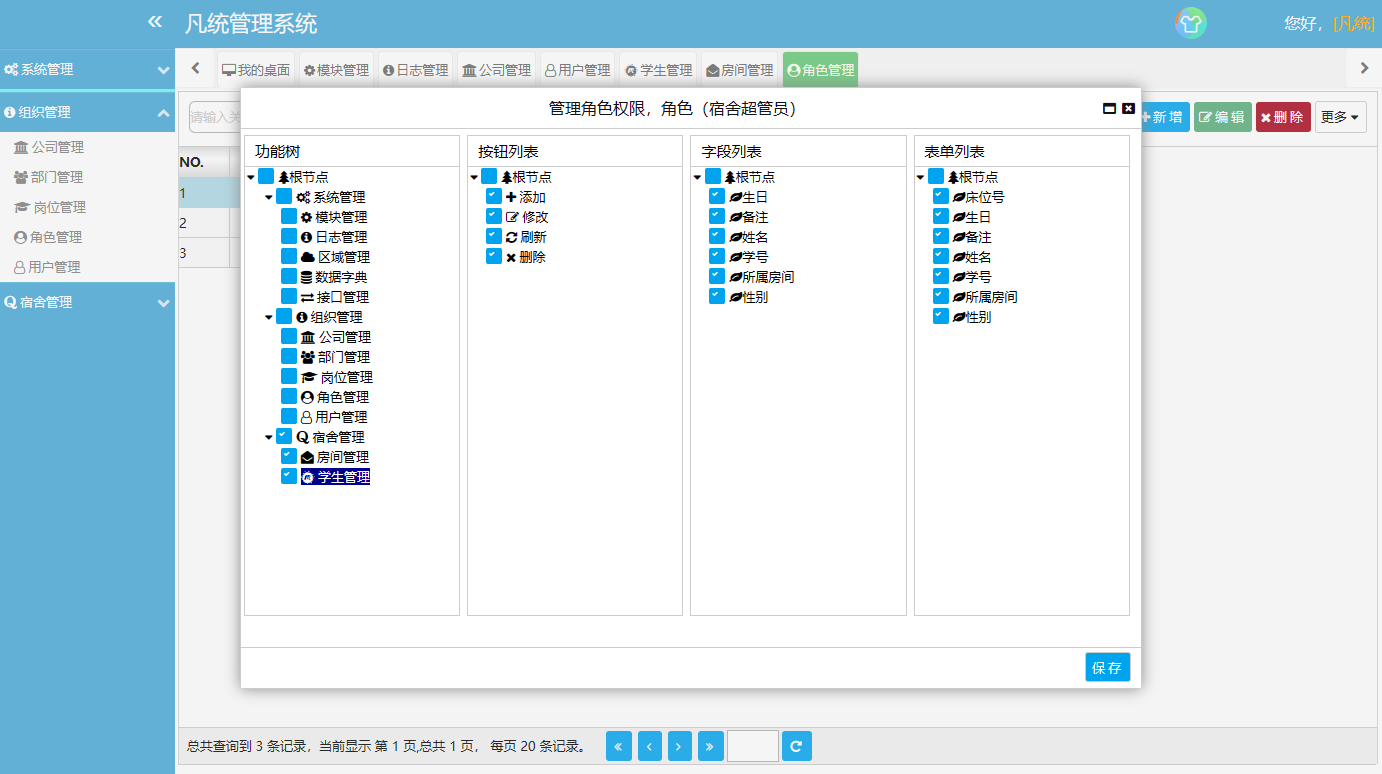Collapse root node in 按钮列表
The image size is (1382, 774).
coord(474,177)
